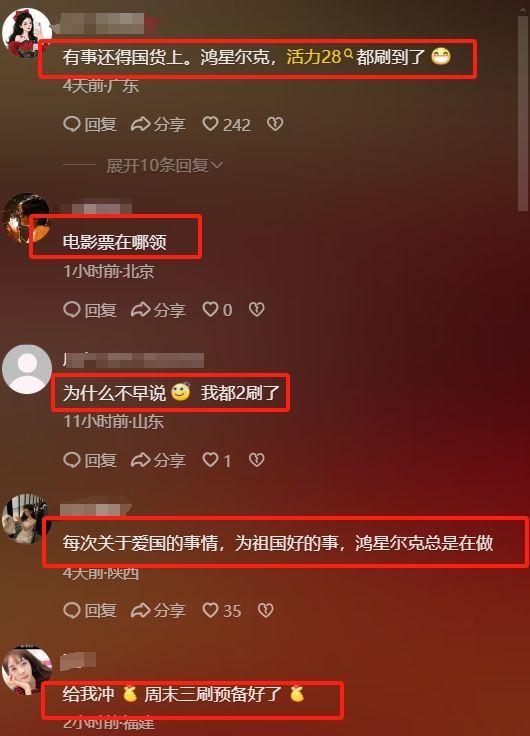Dislike the Guangdong comment via broken heart
Screen dimensions: 530x736
pos(275,124)
